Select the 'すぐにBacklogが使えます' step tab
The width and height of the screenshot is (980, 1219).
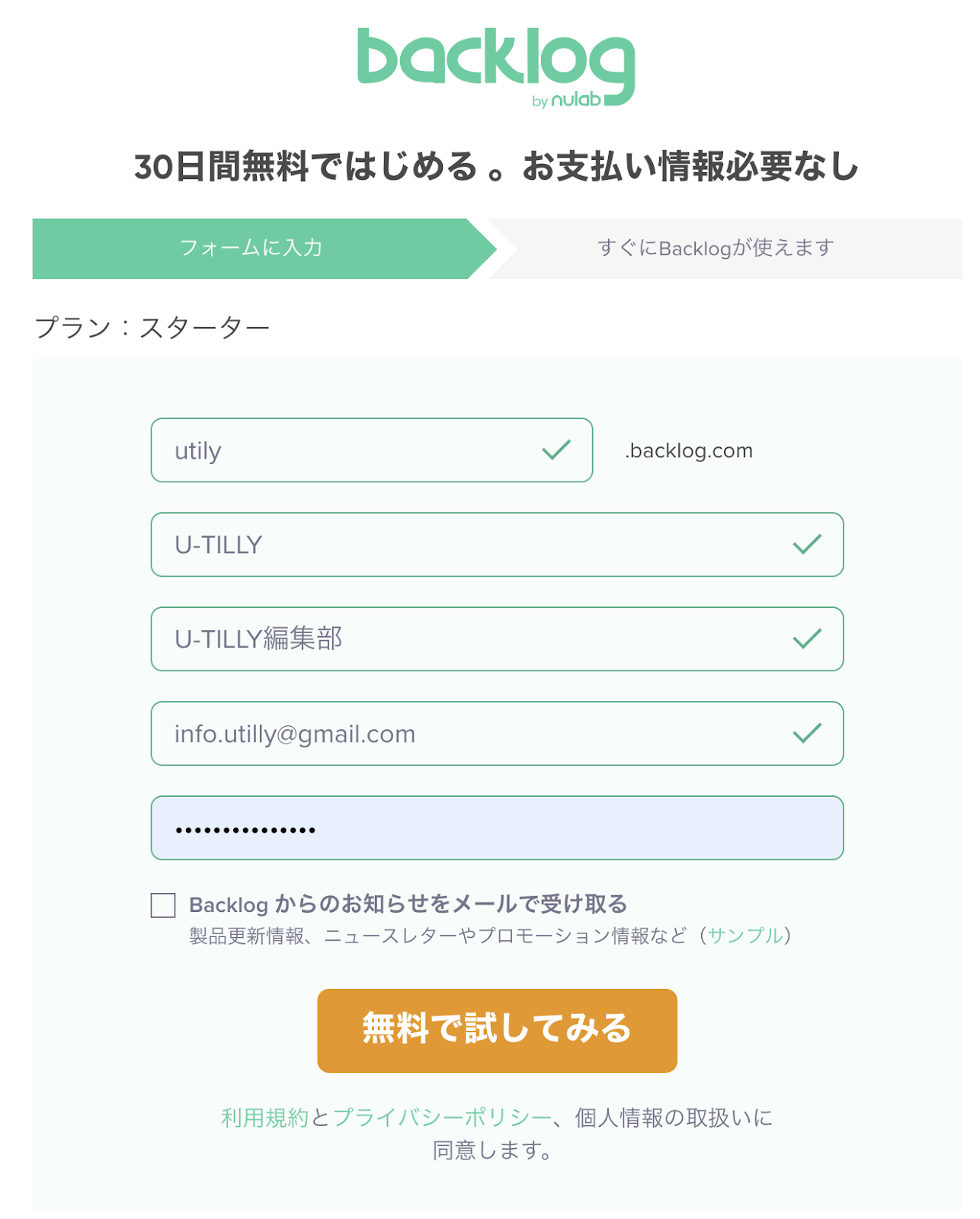(715, 248)
